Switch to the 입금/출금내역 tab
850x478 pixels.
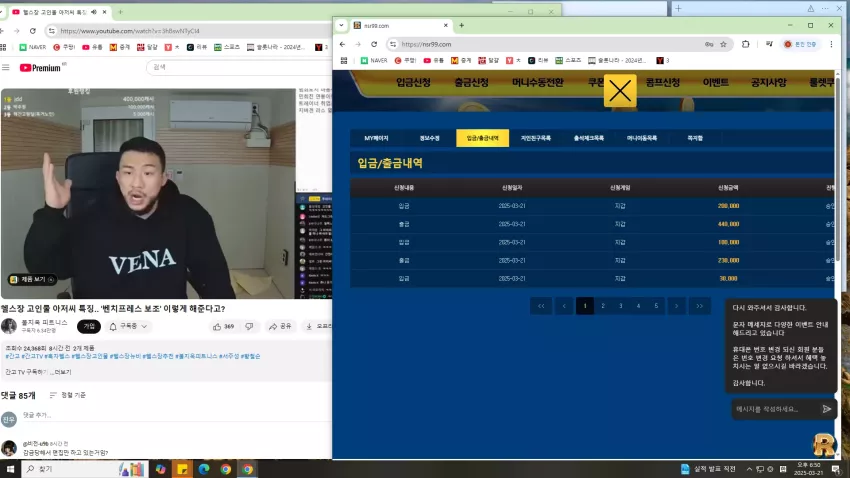click(482, 138)
